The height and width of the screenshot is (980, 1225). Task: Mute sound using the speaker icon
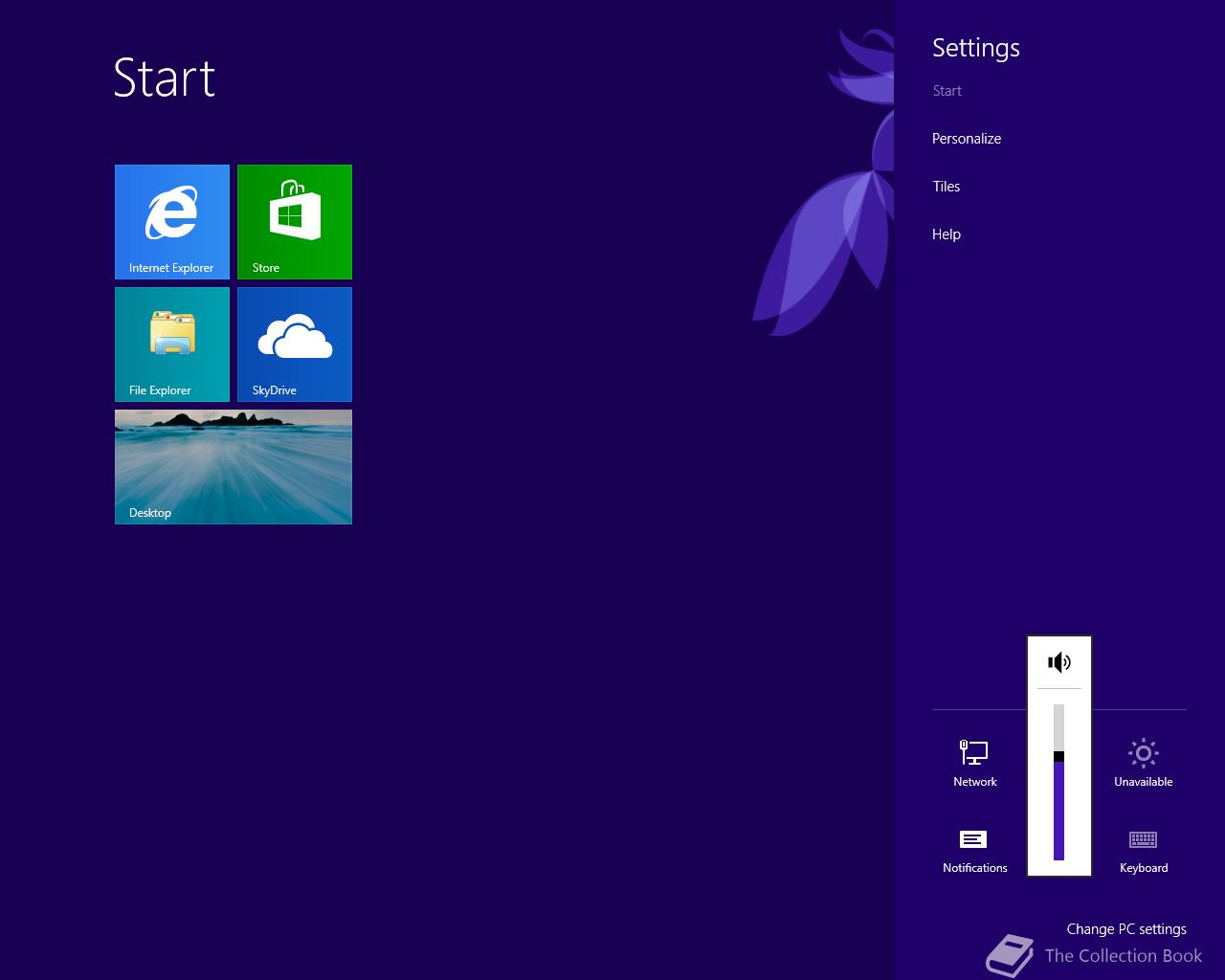point(1059,662)
